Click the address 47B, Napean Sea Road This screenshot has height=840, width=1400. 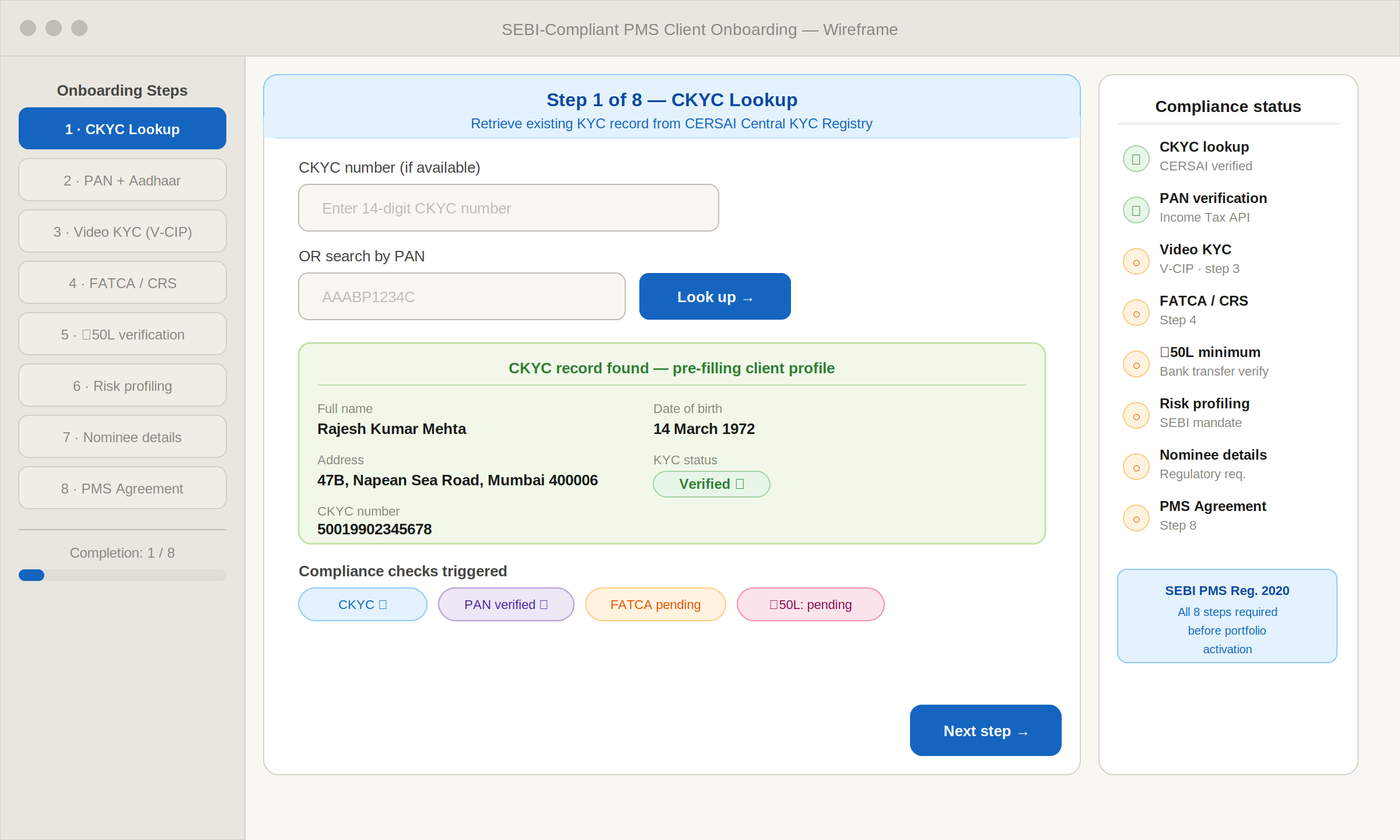[458, 480]
